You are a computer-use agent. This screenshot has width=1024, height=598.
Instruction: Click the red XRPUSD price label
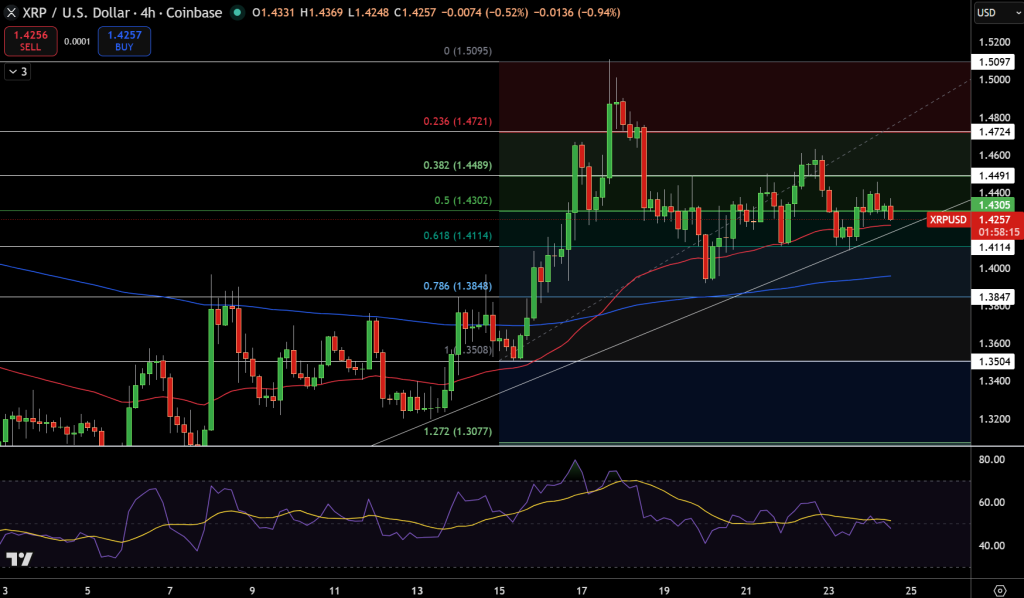pyautogui.click(x=946, y=218)
